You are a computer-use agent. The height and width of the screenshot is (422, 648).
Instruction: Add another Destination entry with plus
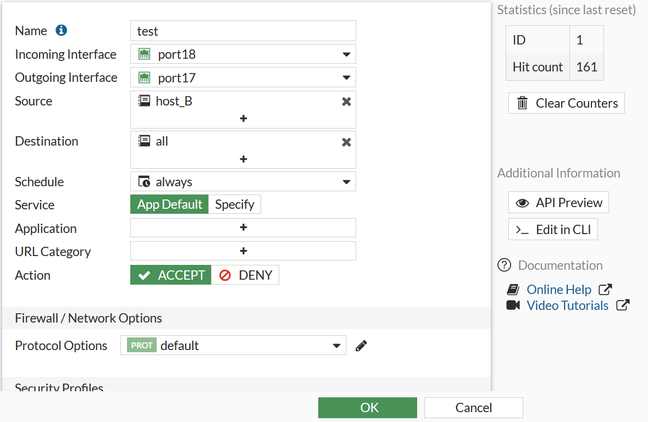point(243,159)
